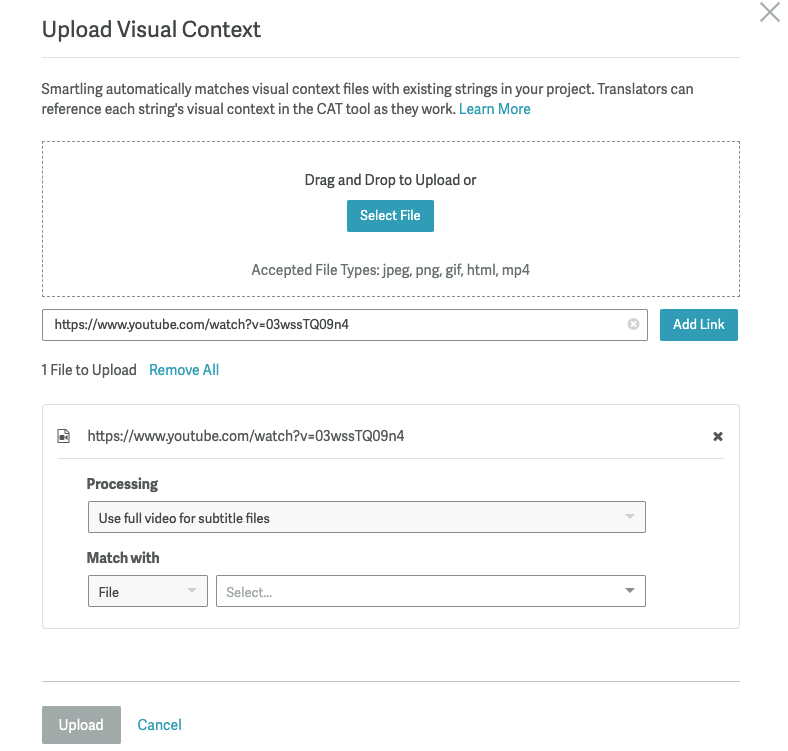Viewport: 788px width, 751px height.
Task: Click the Accepted File Types text
Action: pos(390,270)
